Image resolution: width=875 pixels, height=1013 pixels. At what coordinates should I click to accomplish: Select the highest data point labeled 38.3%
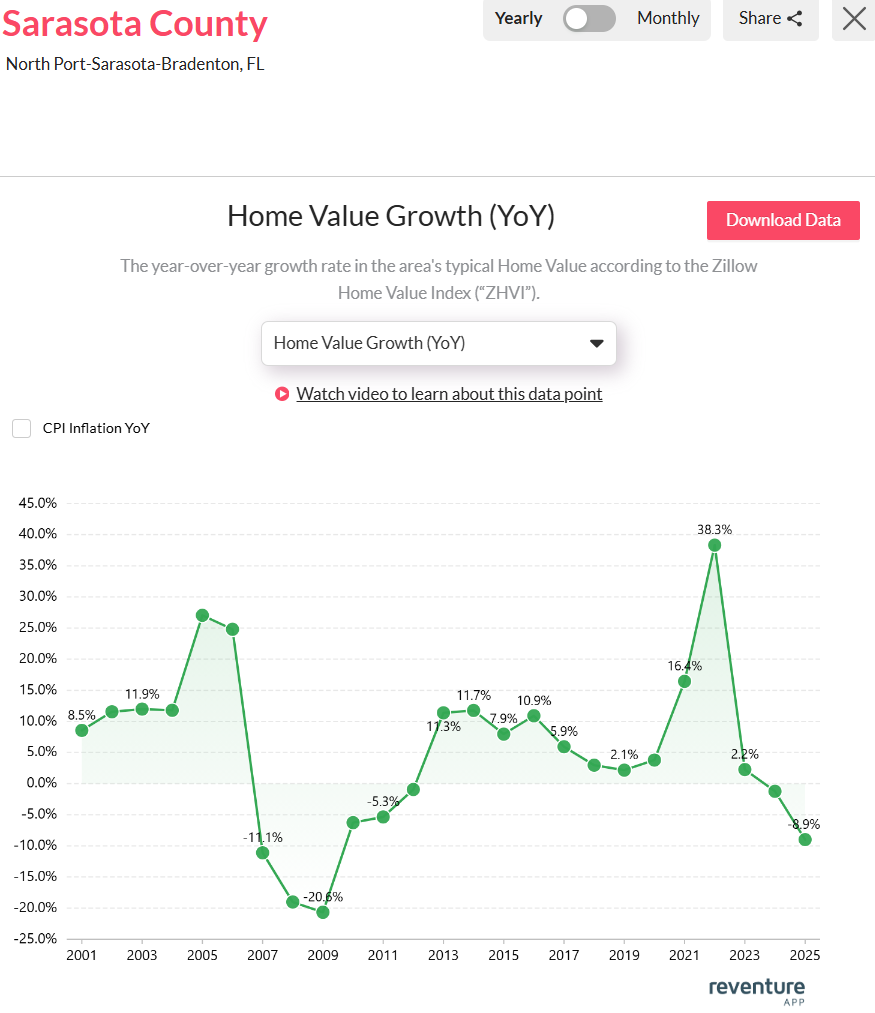(x=714, y=545)
